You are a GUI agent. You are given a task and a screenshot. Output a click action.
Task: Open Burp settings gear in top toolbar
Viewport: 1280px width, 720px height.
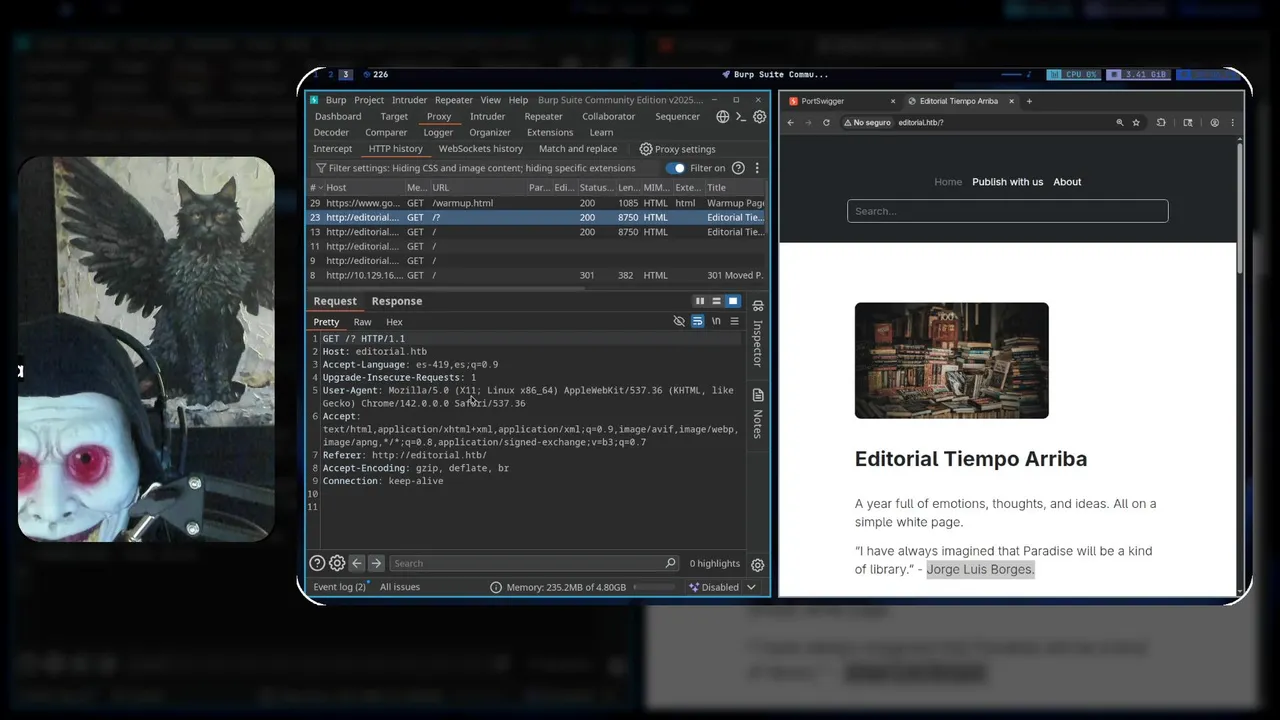(760, 117)
